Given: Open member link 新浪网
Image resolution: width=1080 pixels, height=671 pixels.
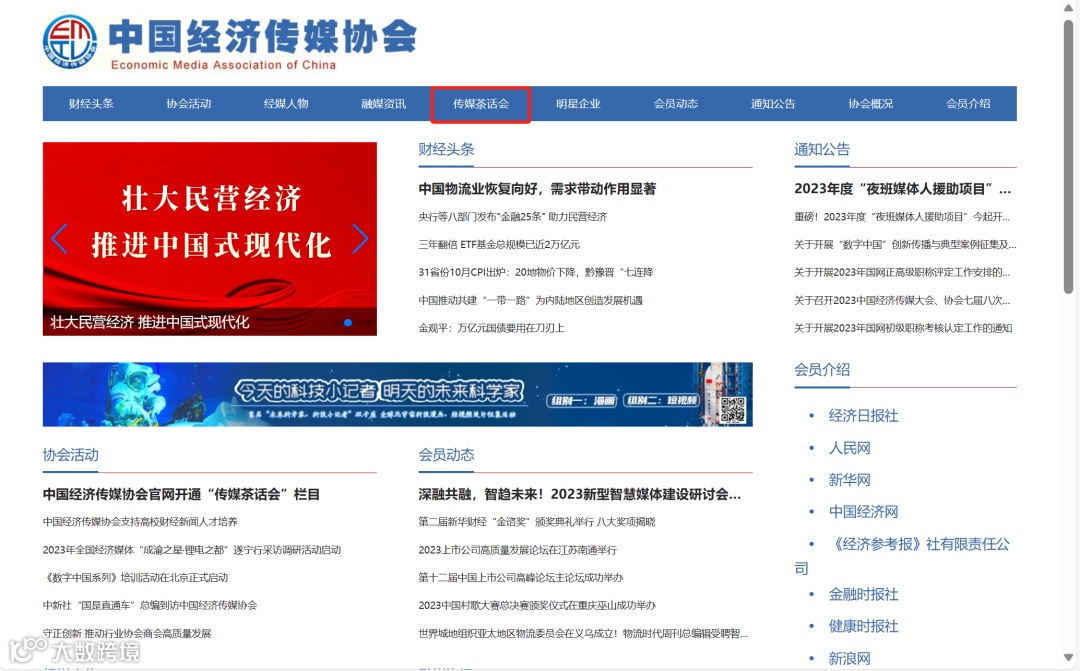Looking at the screenshot, I should tap(849, 659).
